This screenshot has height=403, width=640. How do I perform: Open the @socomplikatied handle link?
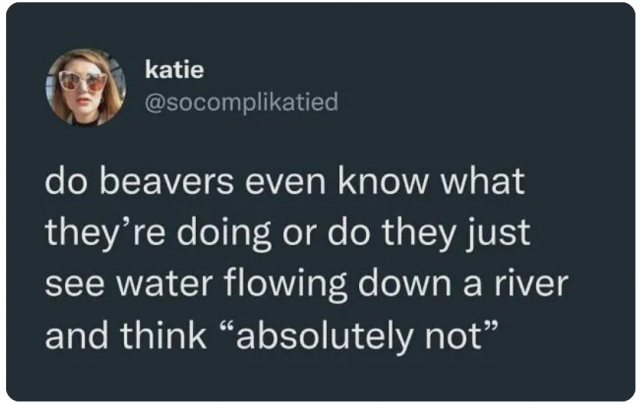241,101
